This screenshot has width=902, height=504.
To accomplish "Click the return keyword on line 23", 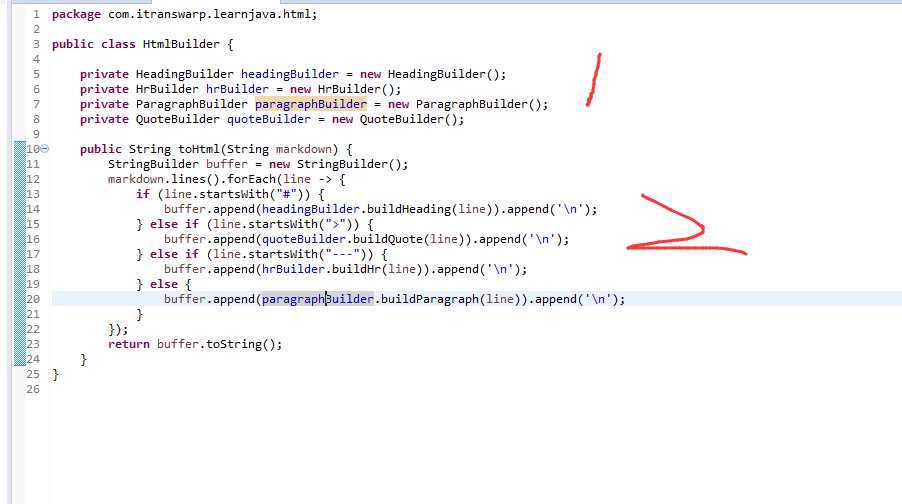I will click(129, 344).
